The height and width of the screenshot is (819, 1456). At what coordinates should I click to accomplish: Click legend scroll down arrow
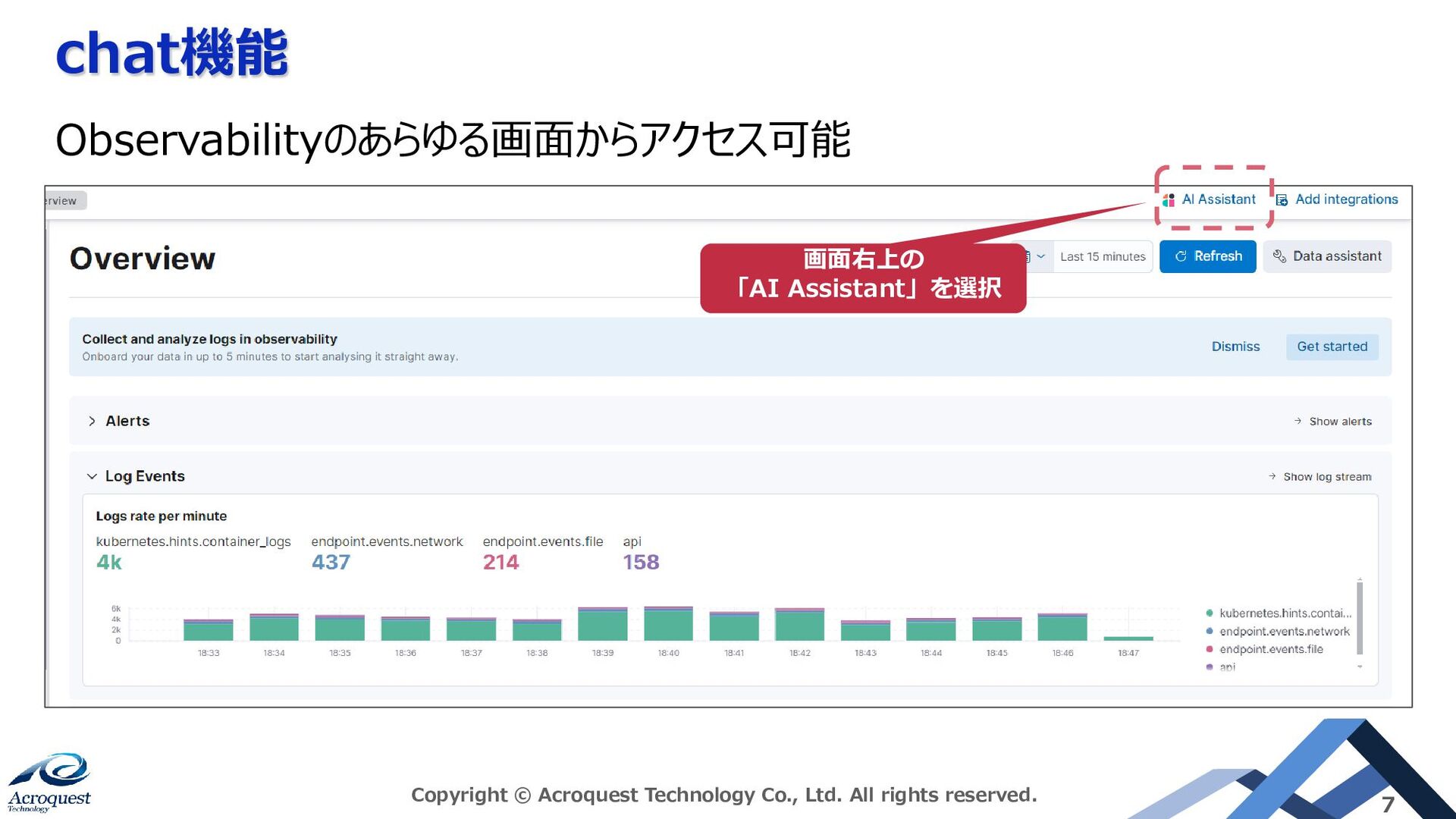[1360, 667]
